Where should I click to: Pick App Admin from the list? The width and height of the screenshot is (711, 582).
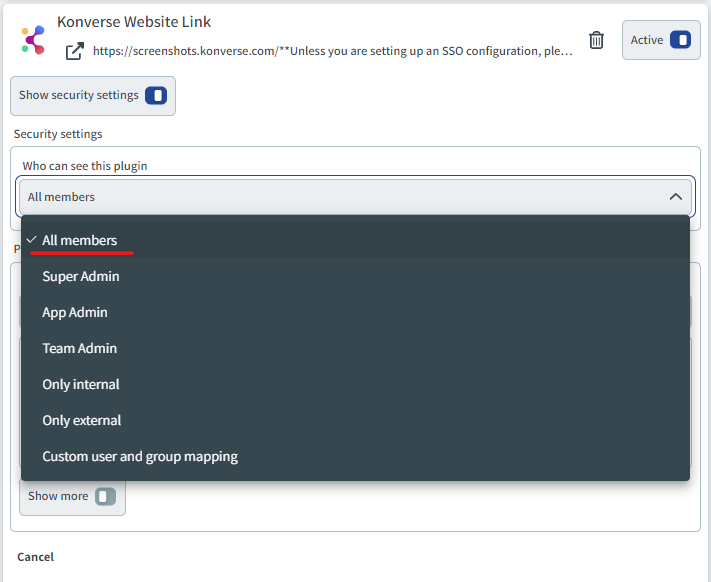pyautogui.click(x=356, y=312)
